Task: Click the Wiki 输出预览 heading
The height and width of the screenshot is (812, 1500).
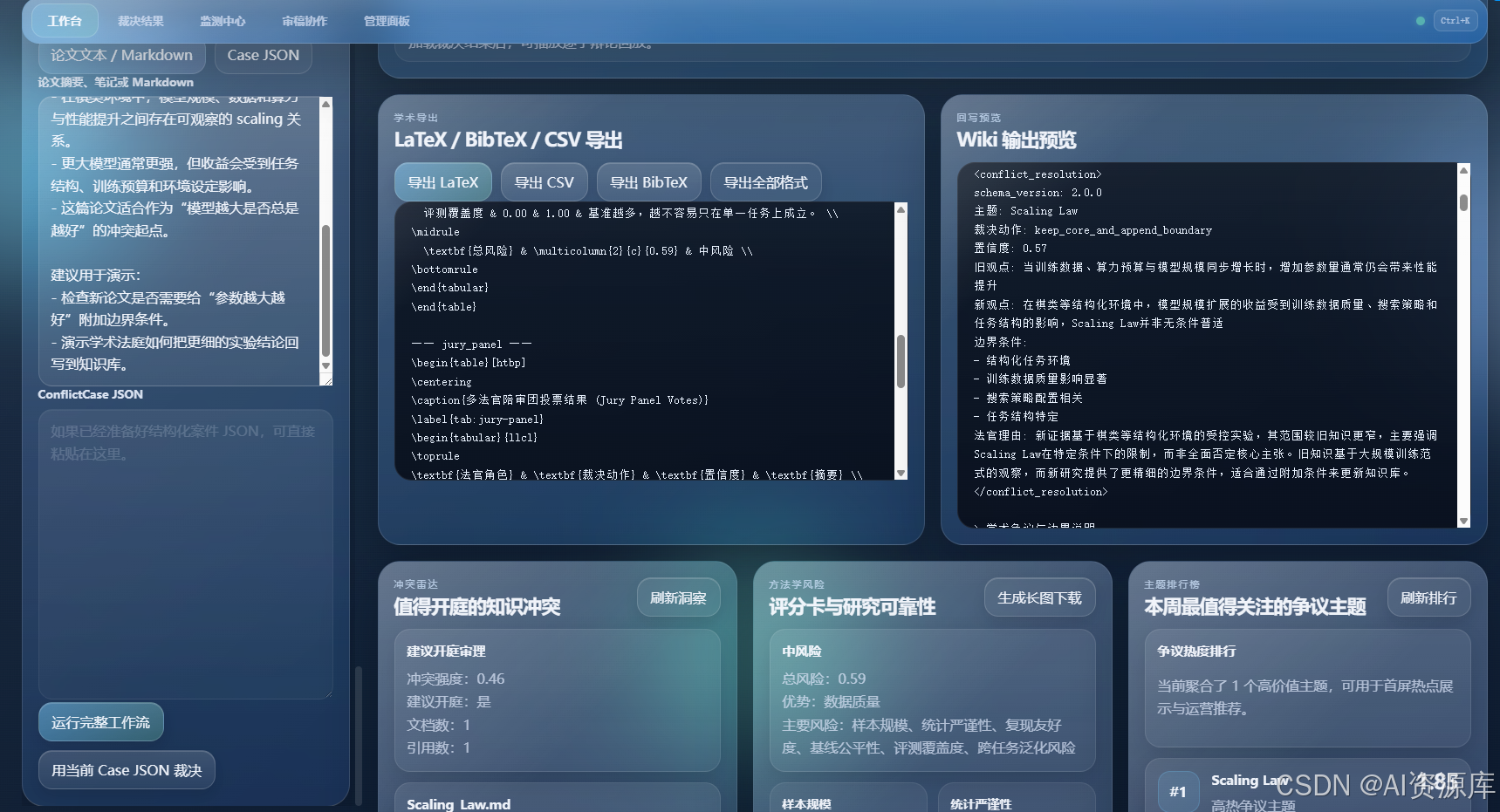Action: 1017,140
